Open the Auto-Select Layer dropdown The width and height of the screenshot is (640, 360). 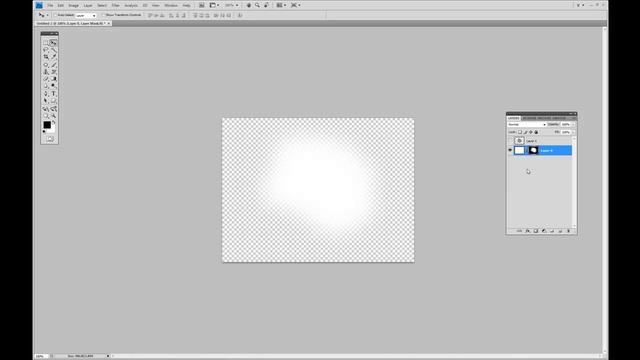click(86, 16)
